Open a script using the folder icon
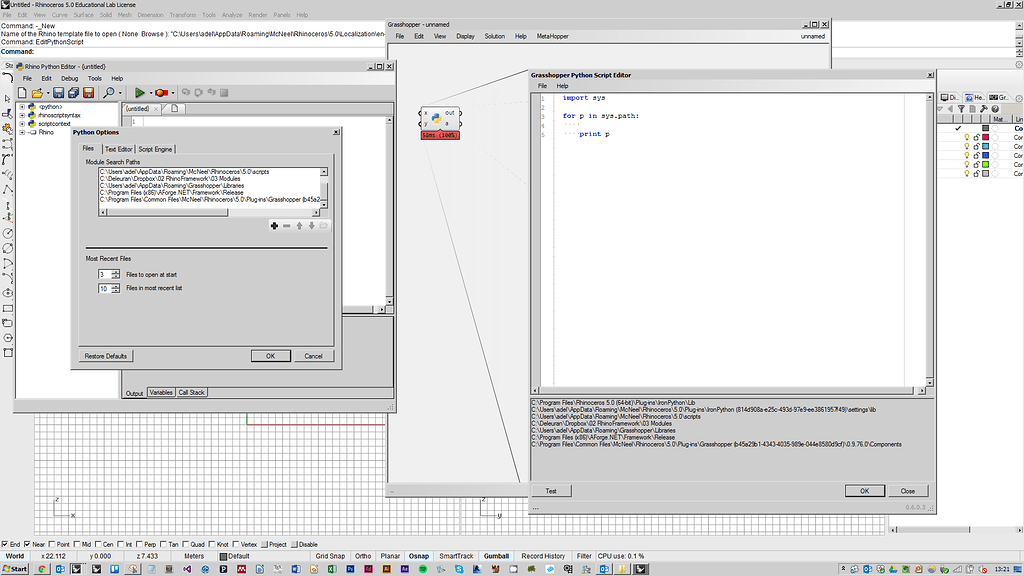The width and height of the screenshot is (1024, 576). point(38,92)
